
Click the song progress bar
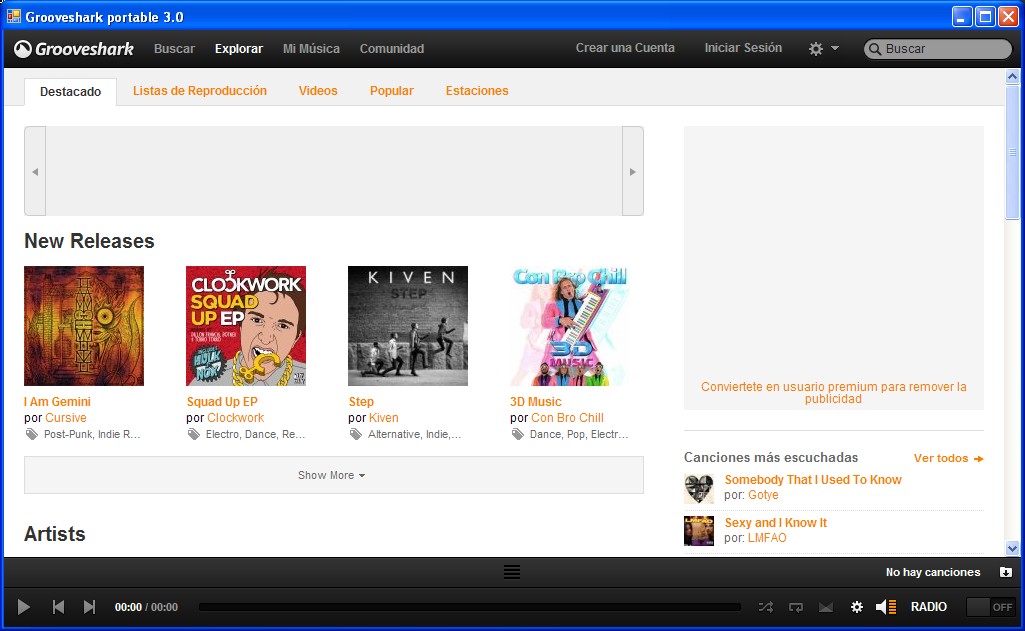[469, 607]
